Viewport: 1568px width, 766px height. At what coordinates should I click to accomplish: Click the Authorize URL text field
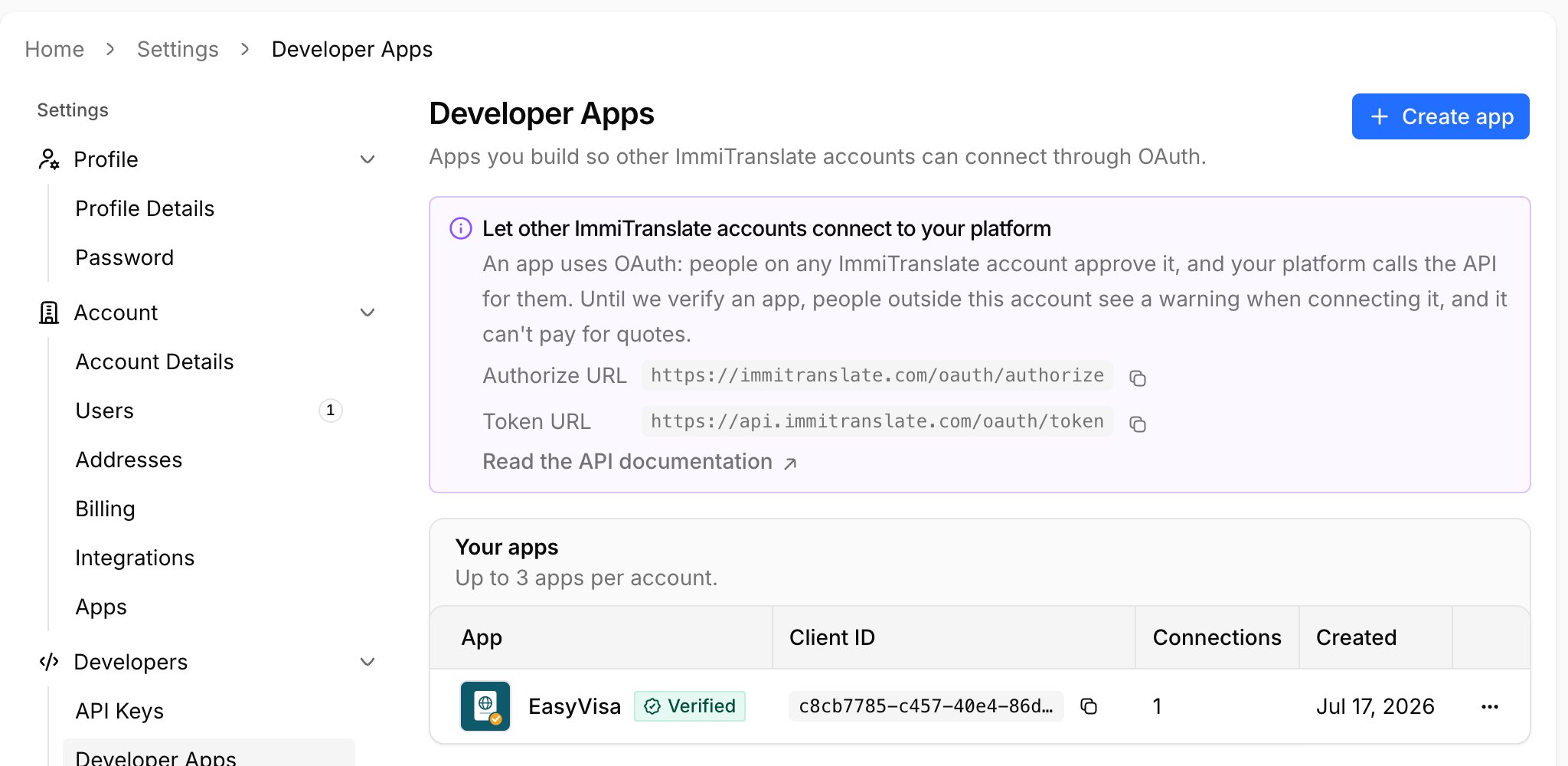point(877,375)
